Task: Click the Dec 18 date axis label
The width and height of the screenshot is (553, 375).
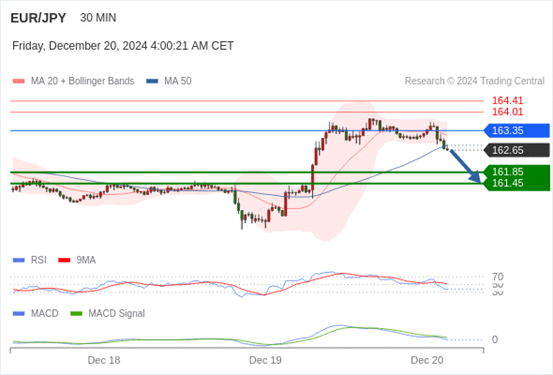Action: coord(104,360)
